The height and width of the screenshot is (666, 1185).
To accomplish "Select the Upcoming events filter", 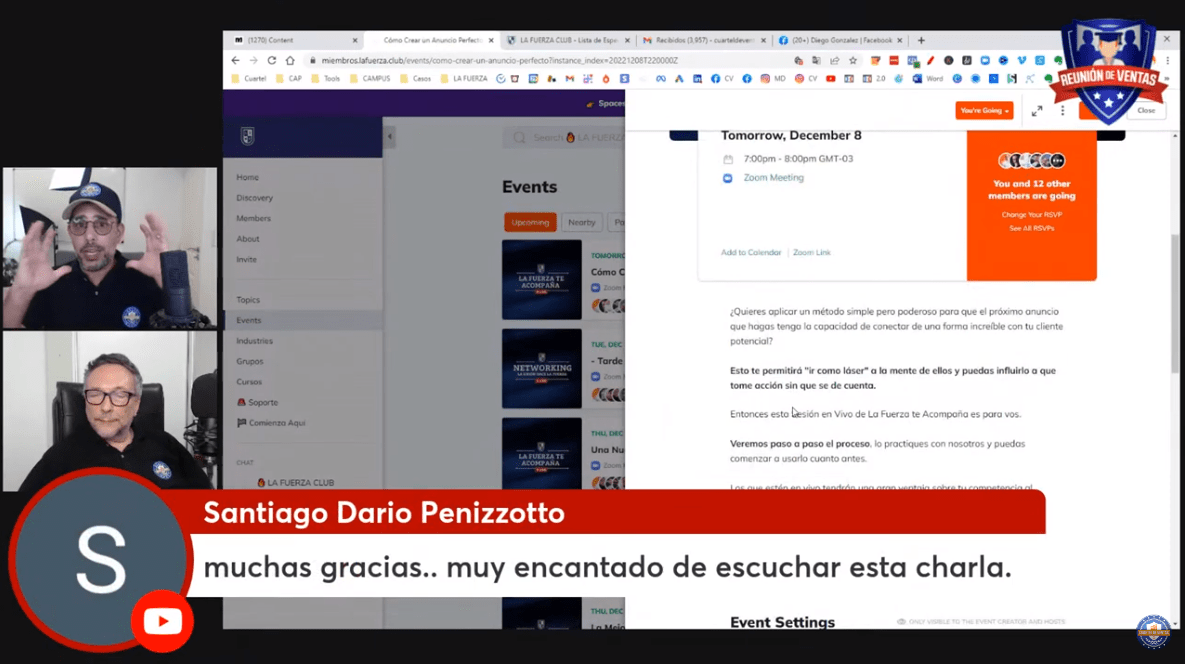I will coord(530,222).
